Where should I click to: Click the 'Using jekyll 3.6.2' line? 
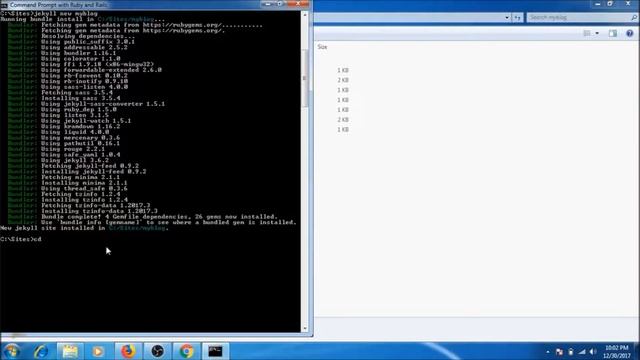pos(75,160)
